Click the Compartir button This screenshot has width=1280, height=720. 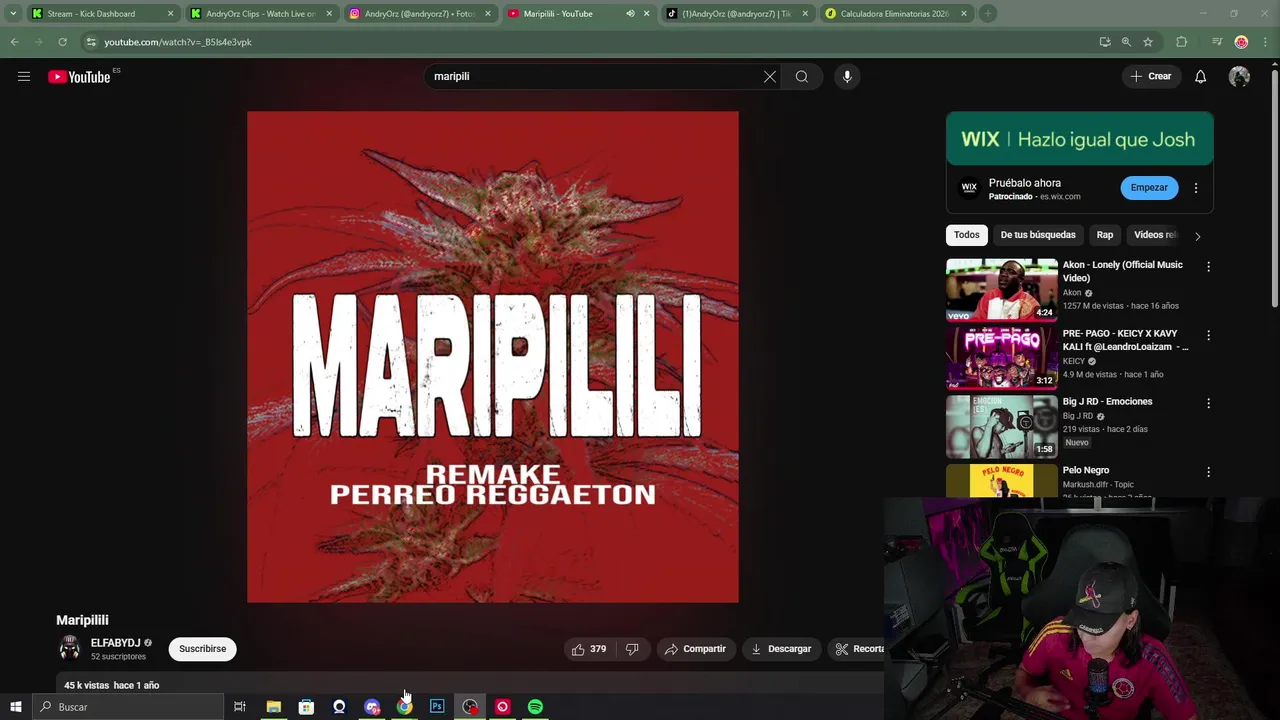click(696, 649)
